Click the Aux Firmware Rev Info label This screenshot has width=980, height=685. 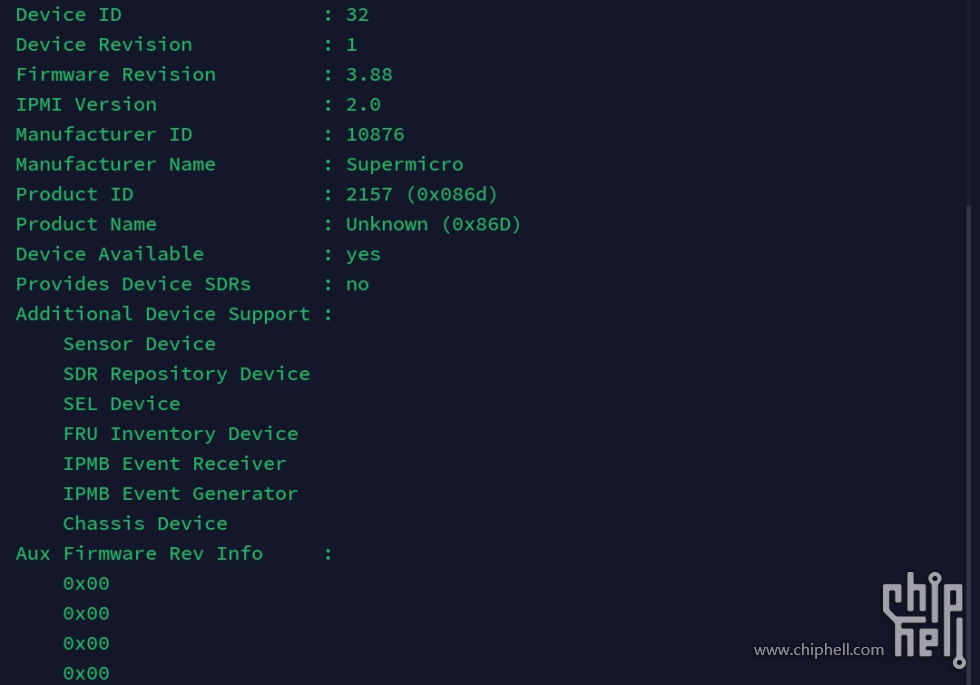[x=139, y=554]
